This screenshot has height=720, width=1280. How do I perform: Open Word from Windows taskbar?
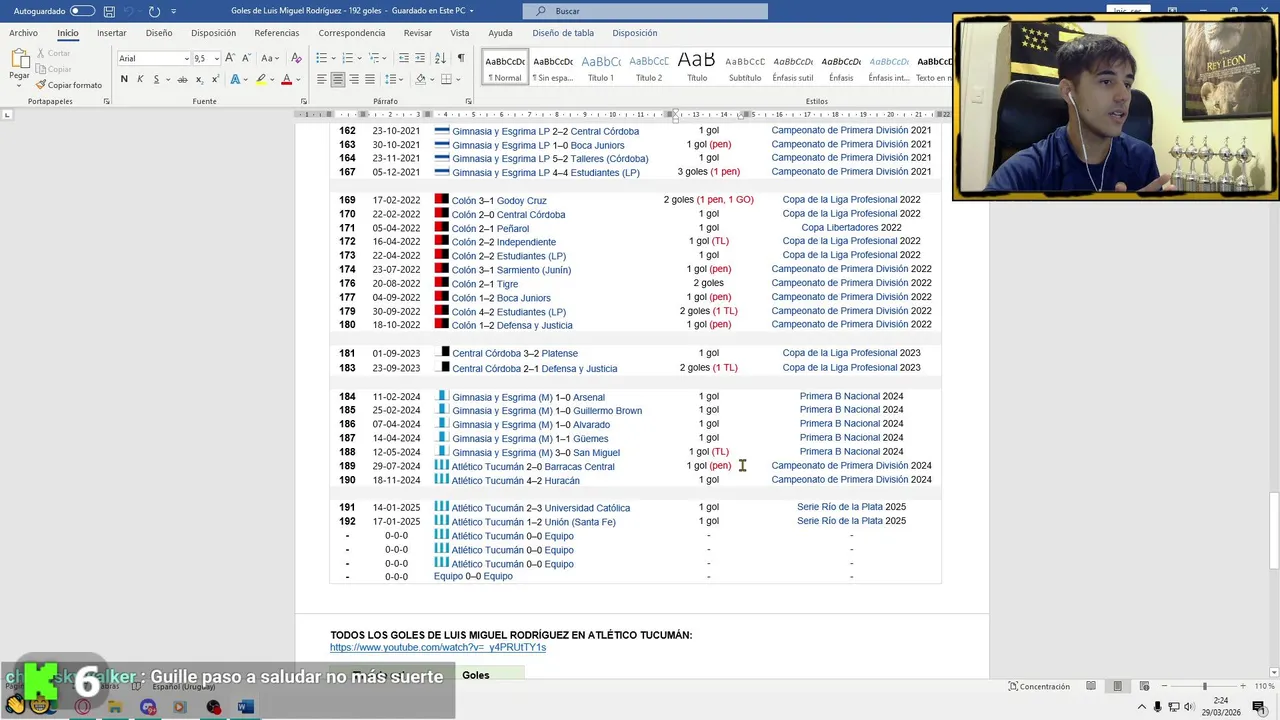pyautogui.click(x=245, y=707)
